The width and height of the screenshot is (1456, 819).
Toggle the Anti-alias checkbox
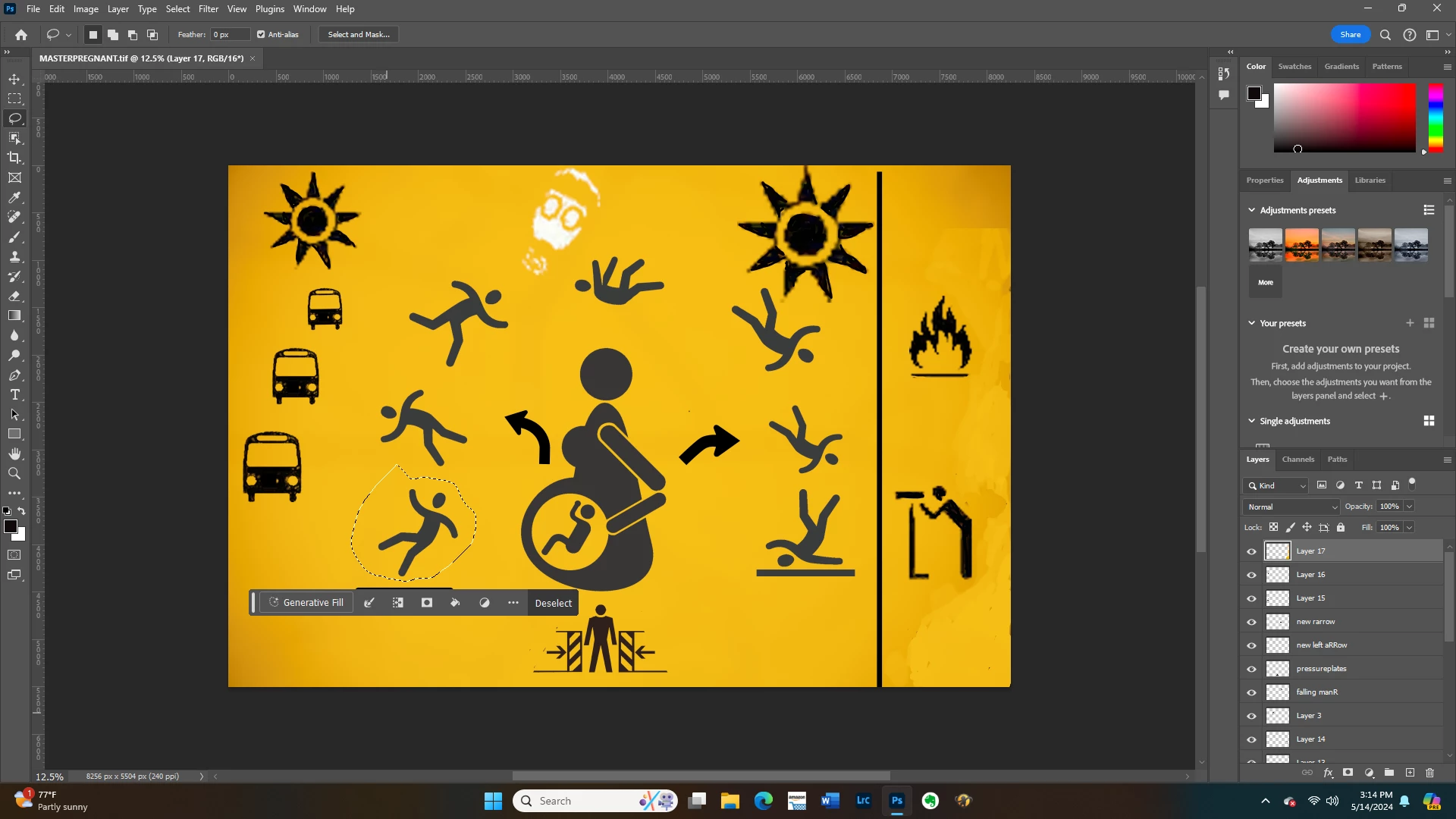coord(261,34)
